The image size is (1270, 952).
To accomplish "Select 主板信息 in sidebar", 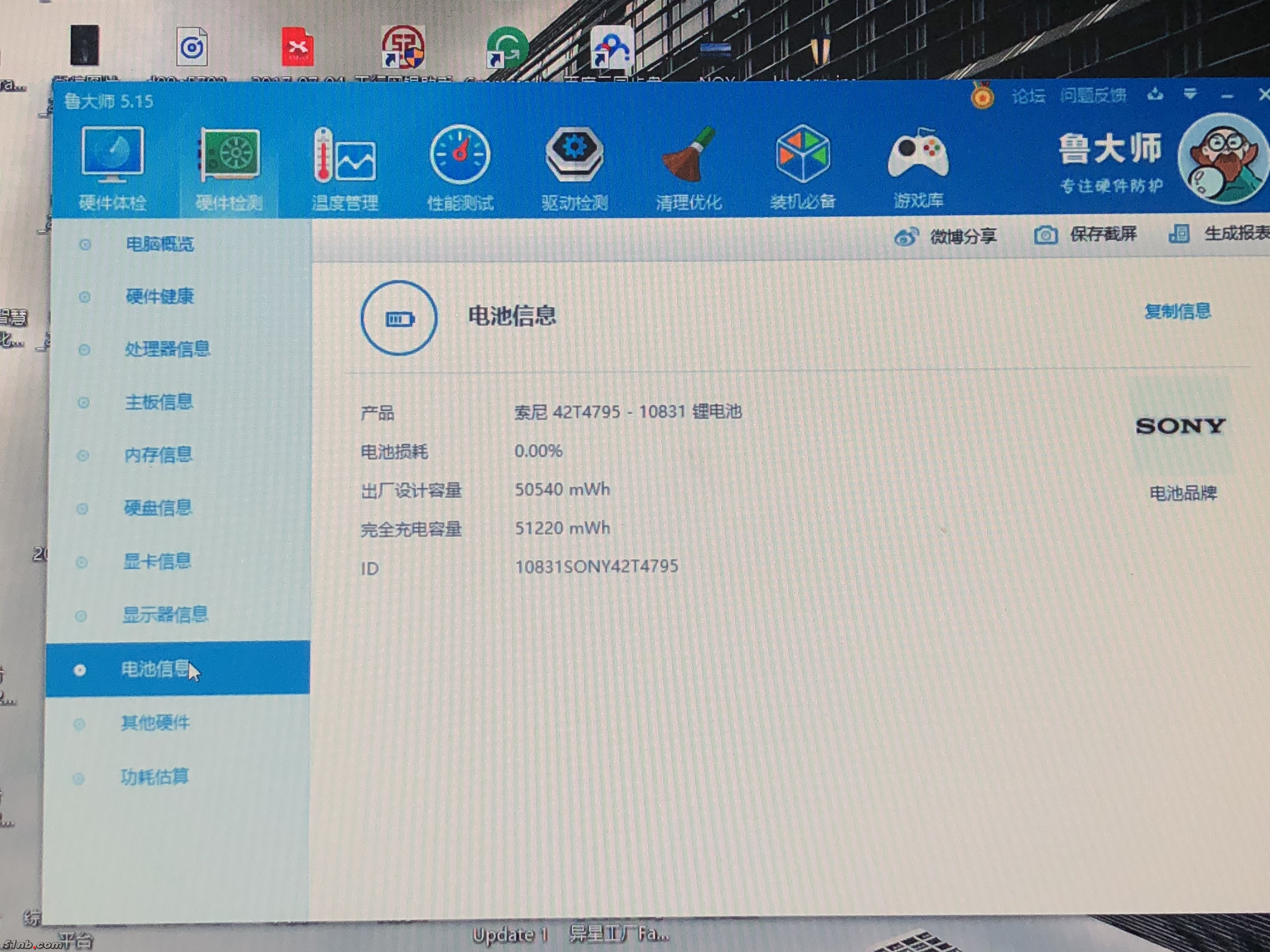I will point(158,402).
